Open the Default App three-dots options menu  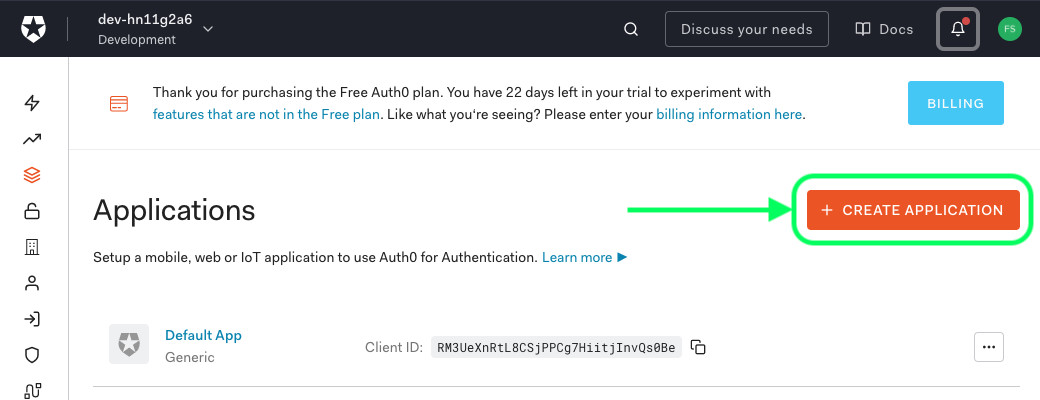tap(988, 347)
